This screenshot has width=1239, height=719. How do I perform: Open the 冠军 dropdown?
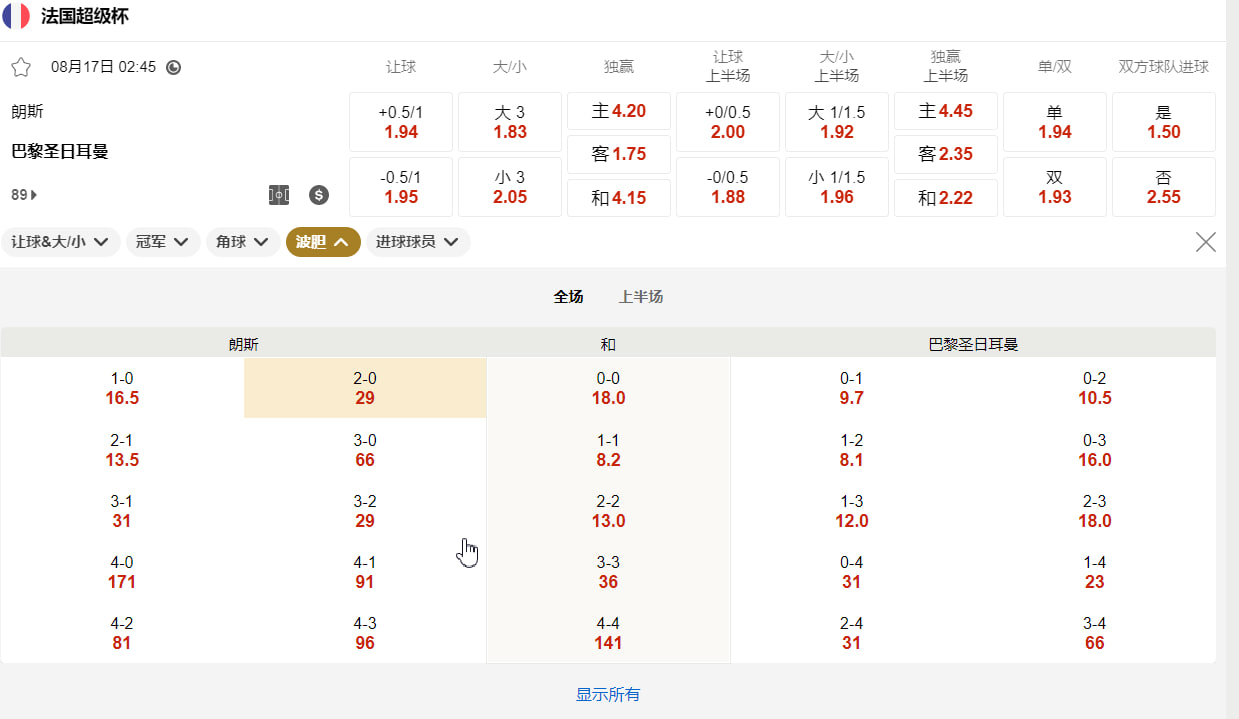tap(163, 242)
